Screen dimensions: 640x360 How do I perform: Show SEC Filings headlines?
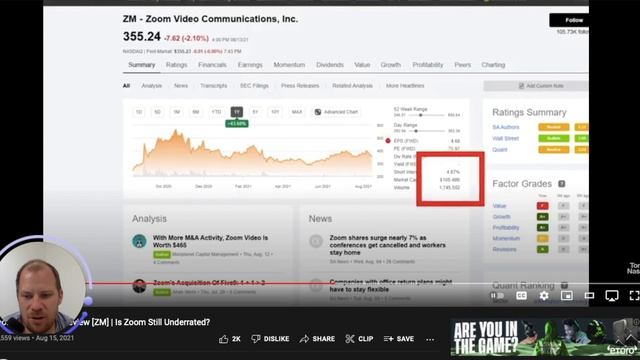[254, 86]
